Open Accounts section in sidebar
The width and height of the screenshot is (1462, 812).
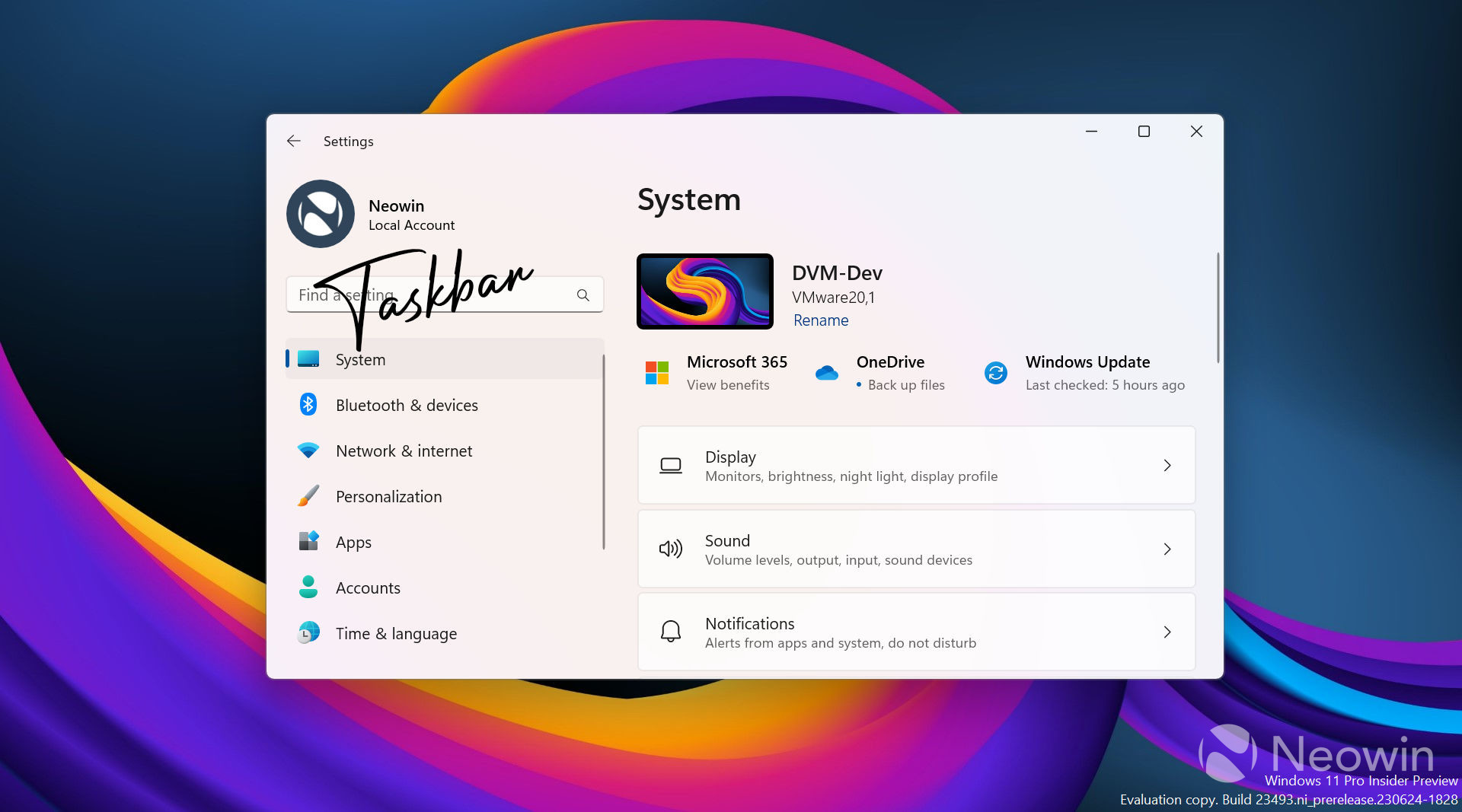pyautogui.click(x=368, y=588)
